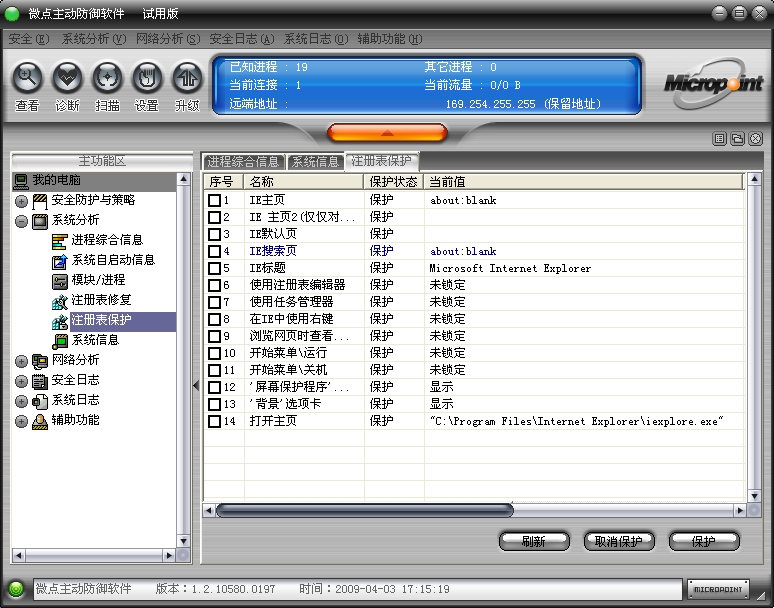Click the sidebar's horizontal scroll right arrow
774x608 pixels.
click(169, 556)
